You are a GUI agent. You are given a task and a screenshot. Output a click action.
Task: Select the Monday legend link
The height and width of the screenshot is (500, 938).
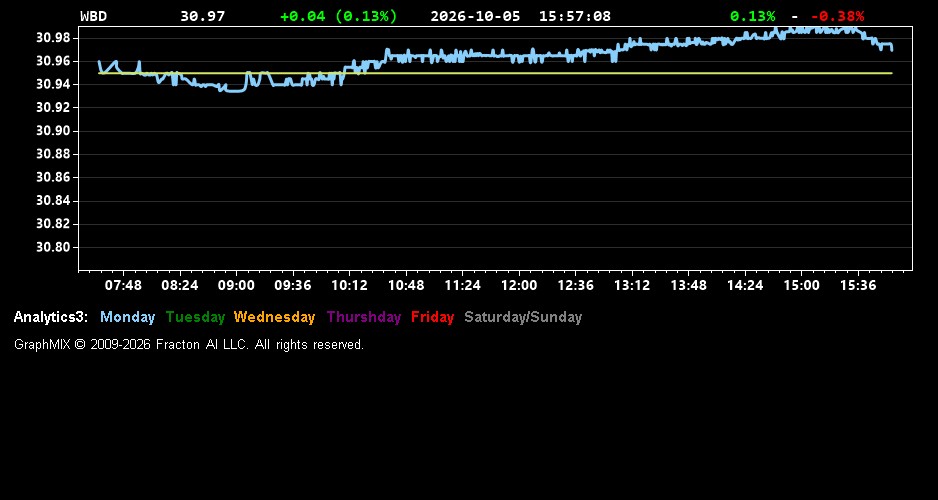(127, 317)
